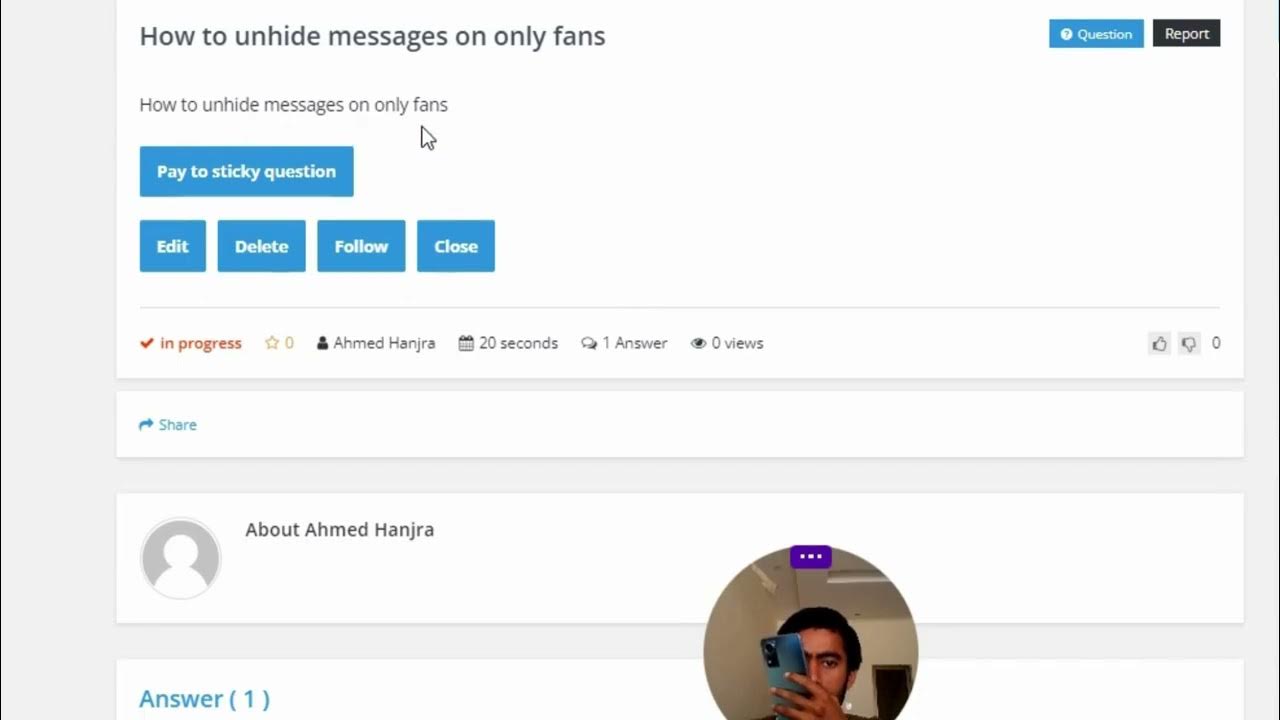
Task: Click the Share arrow icon
Action: (x=146, y=425)
